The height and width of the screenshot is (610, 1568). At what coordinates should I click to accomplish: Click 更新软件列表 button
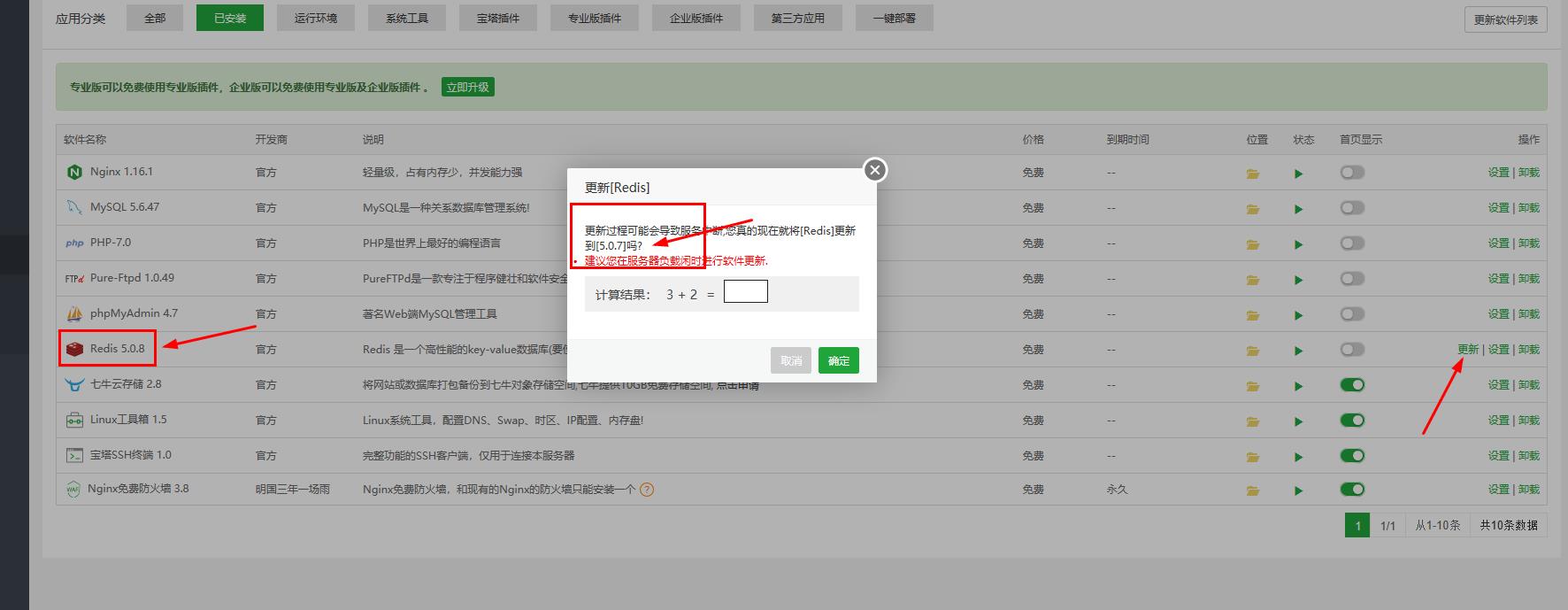tap(1506, 19)
